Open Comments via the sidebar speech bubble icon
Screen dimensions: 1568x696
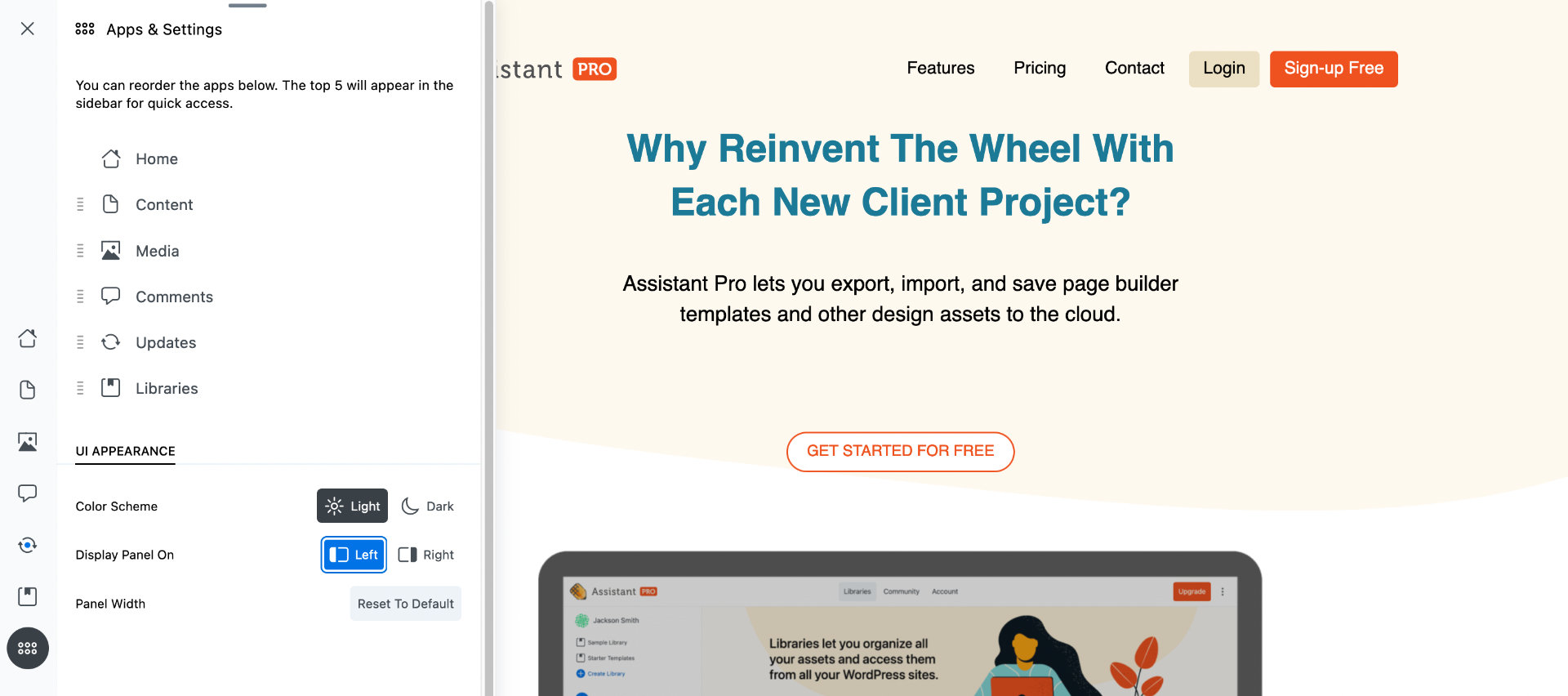(28, 493)
